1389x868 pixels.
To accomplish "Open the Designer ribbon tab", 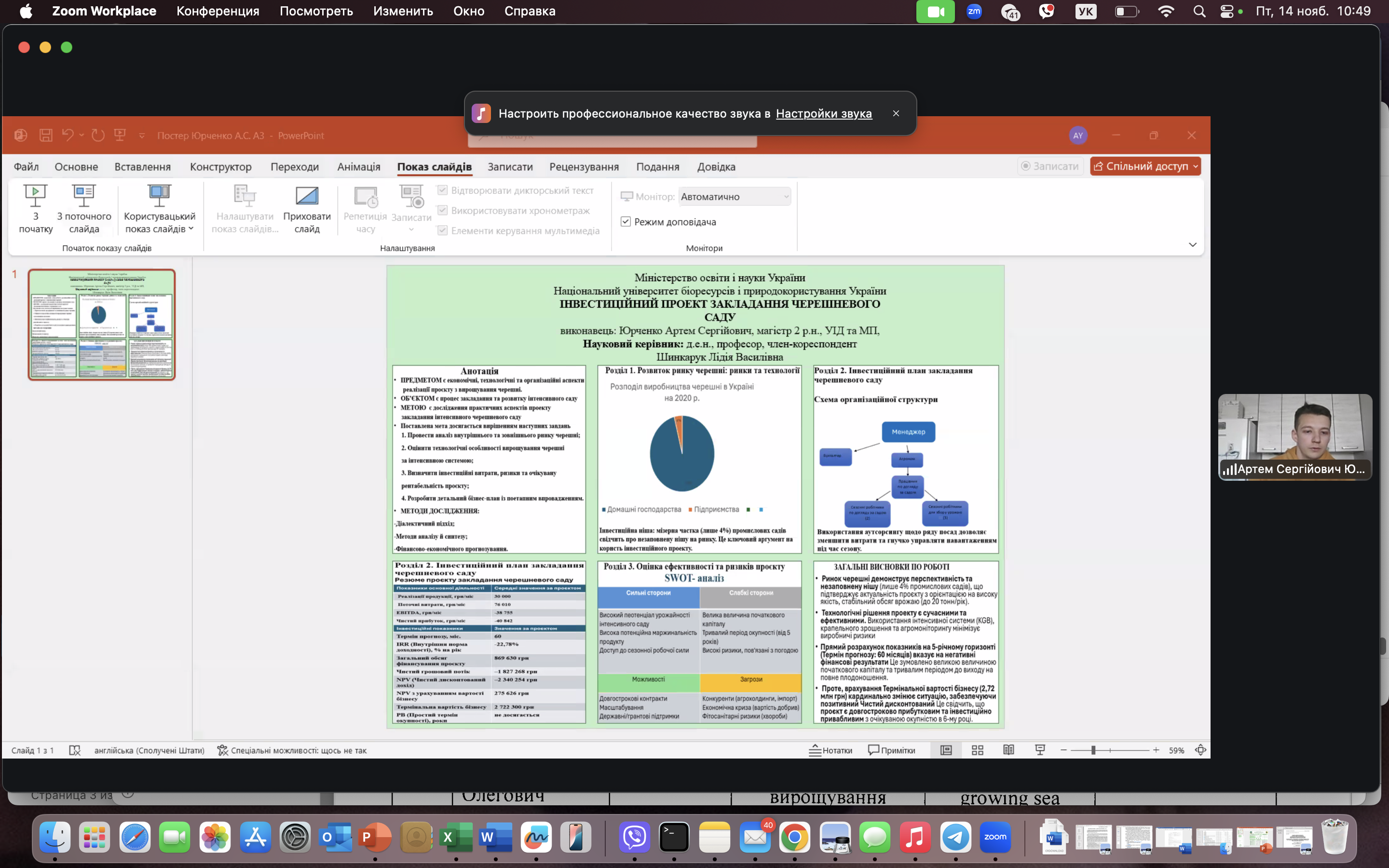I will 220,167.
